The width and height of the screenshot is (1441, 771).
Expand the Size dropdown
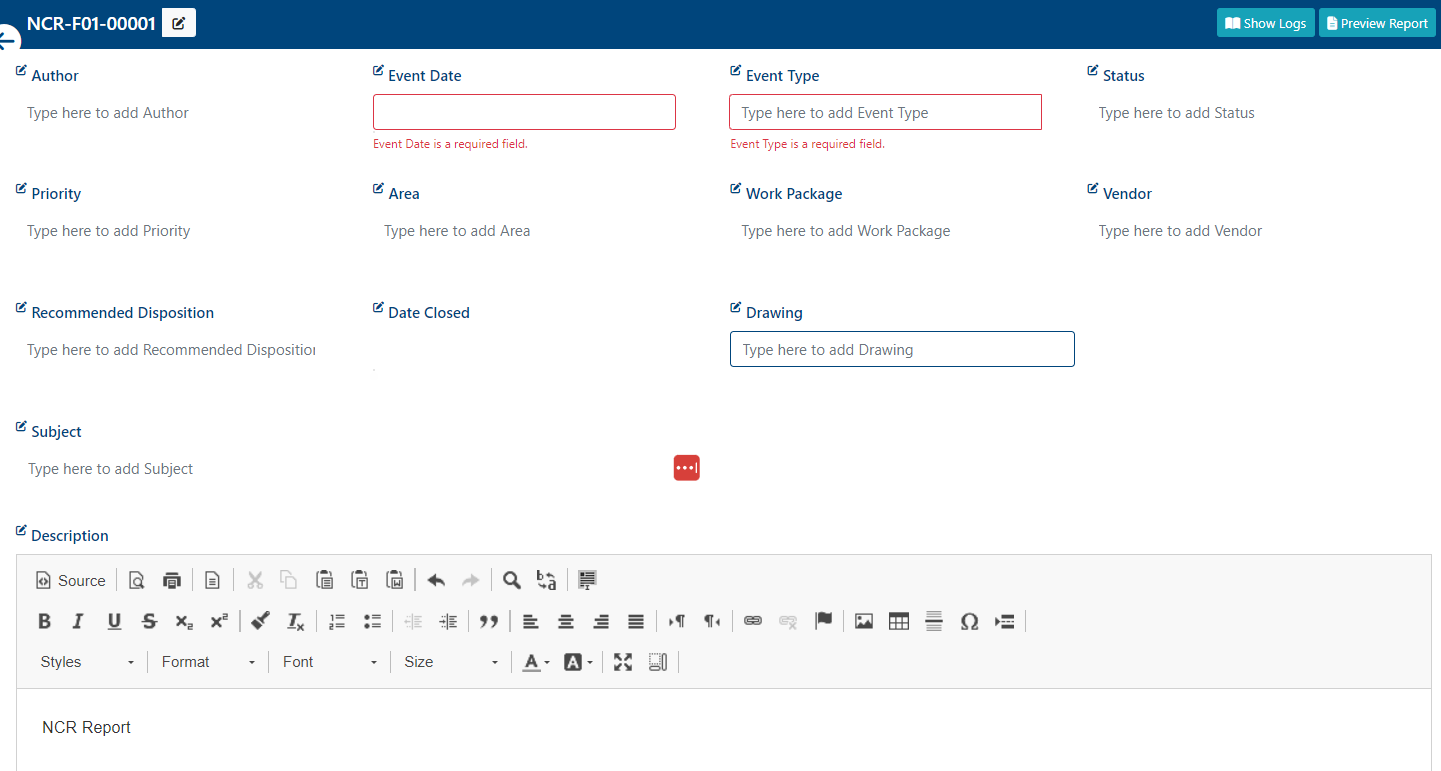coord(451,662)
